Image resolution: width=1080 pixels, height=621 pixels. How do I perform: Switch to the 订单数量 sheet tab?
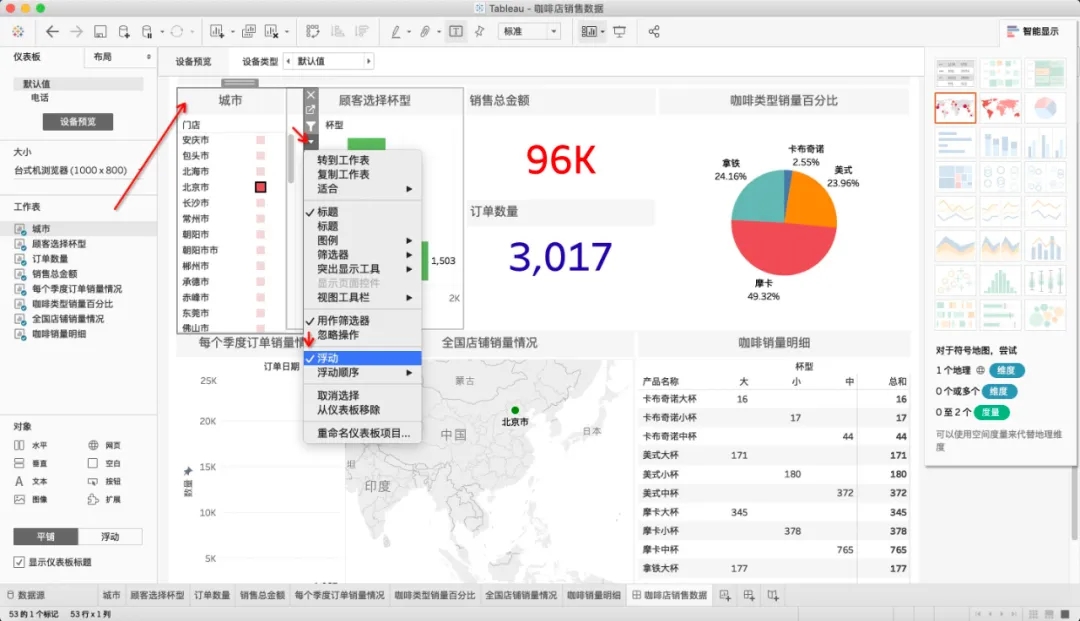pos(211,595)
